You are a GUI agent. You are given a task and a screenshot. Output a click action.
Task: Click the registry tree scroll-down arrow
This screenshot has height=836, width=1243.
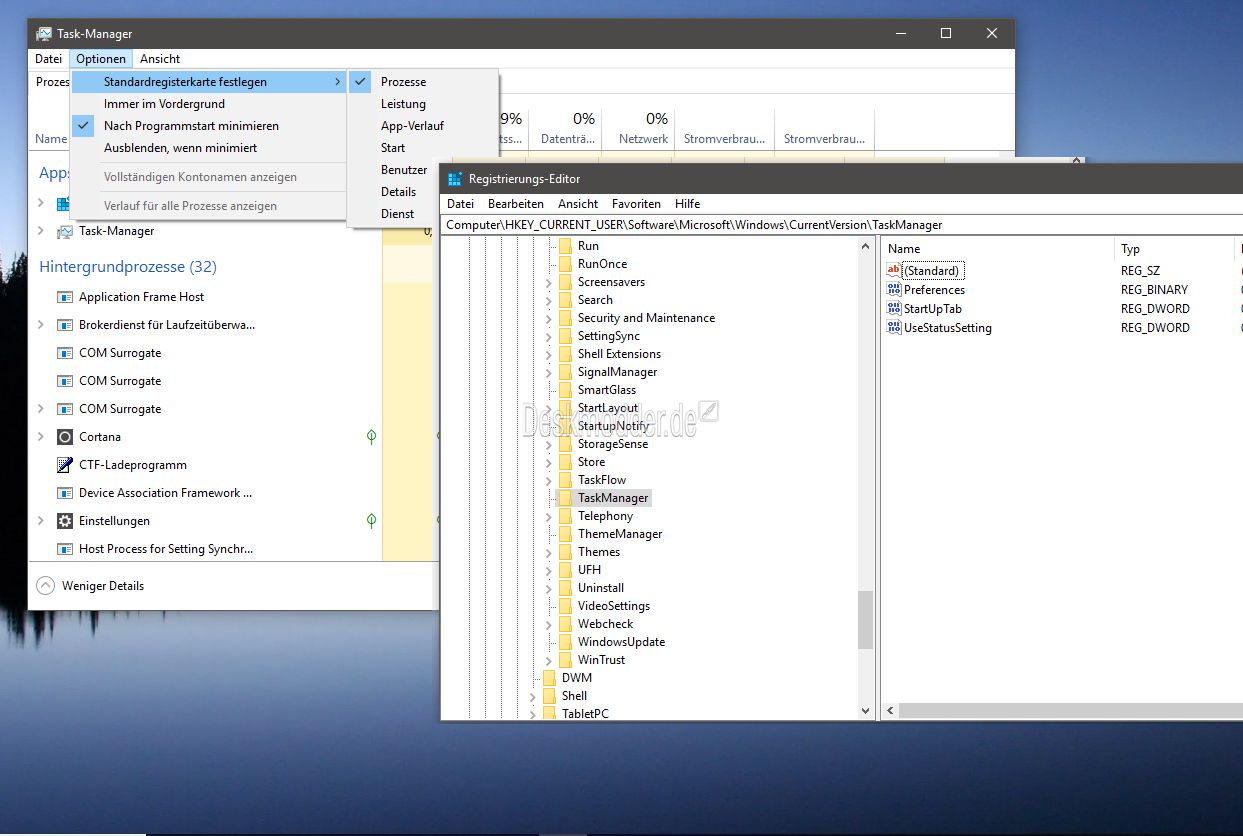pyautogui.click(x=866, y=711)
